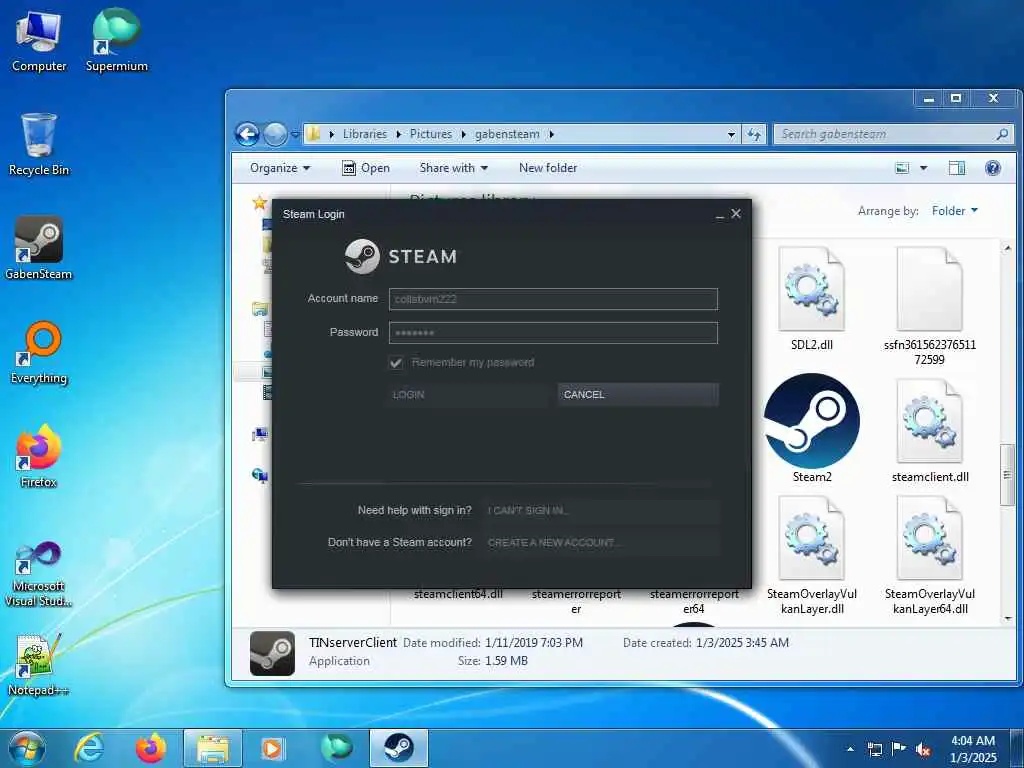1024x768 pixels.
Task: Select the Everything desktop shortcut
Action: 39,353
